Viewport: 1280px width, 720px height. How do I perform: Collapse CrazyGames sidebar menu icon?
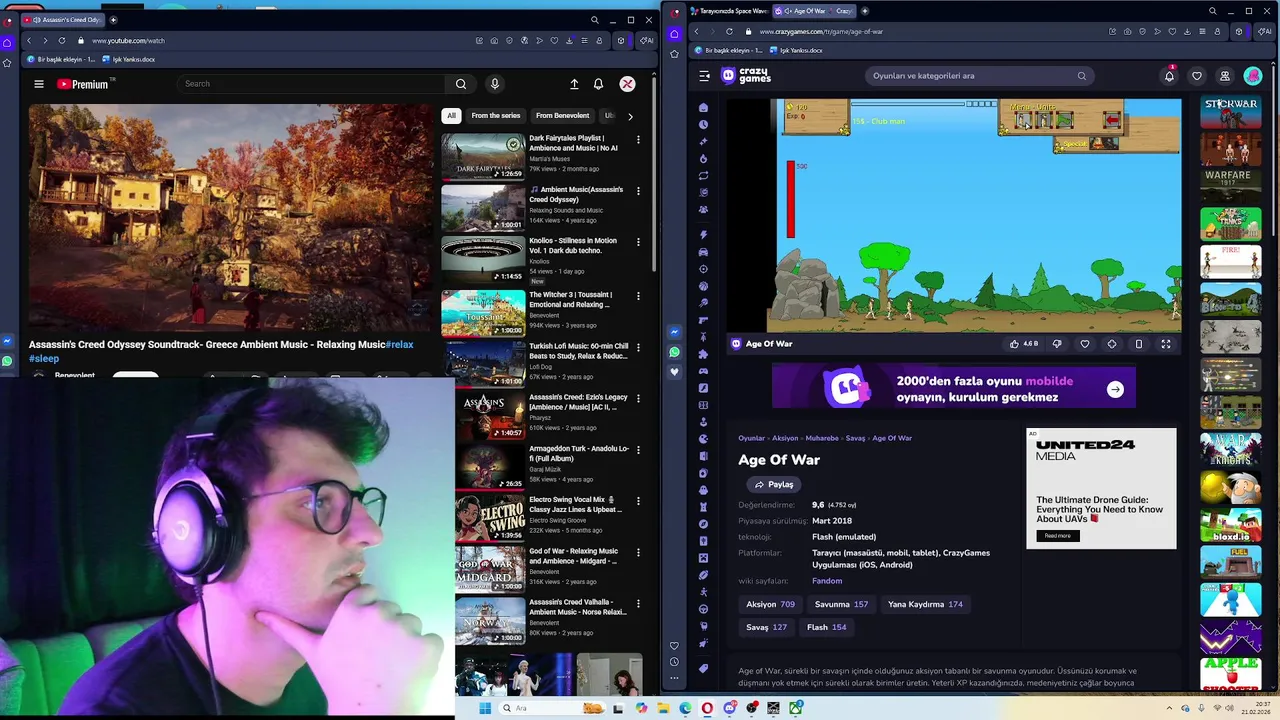coord(704,76)
